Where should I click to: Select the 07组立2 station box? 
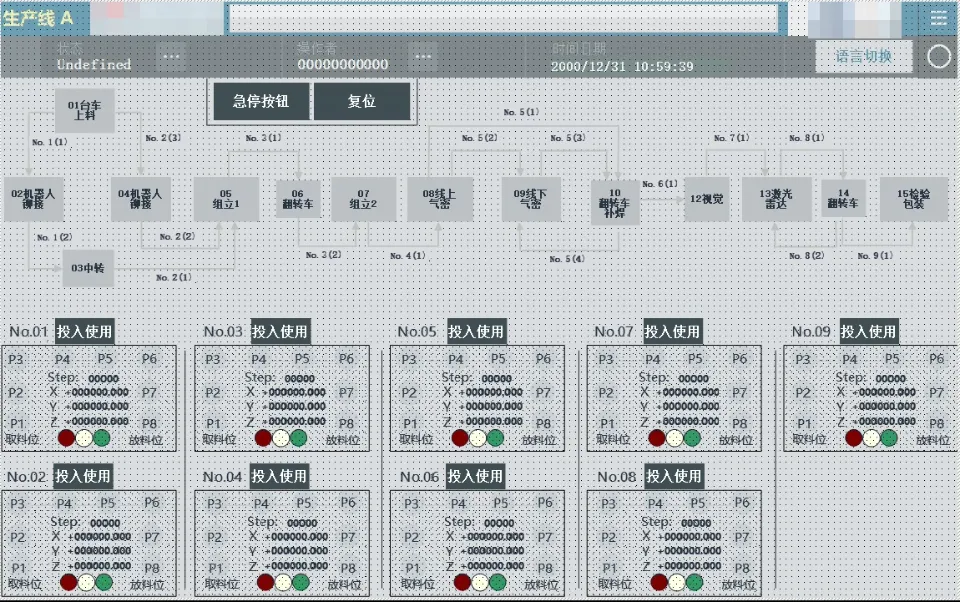click(x=364, y=199)
